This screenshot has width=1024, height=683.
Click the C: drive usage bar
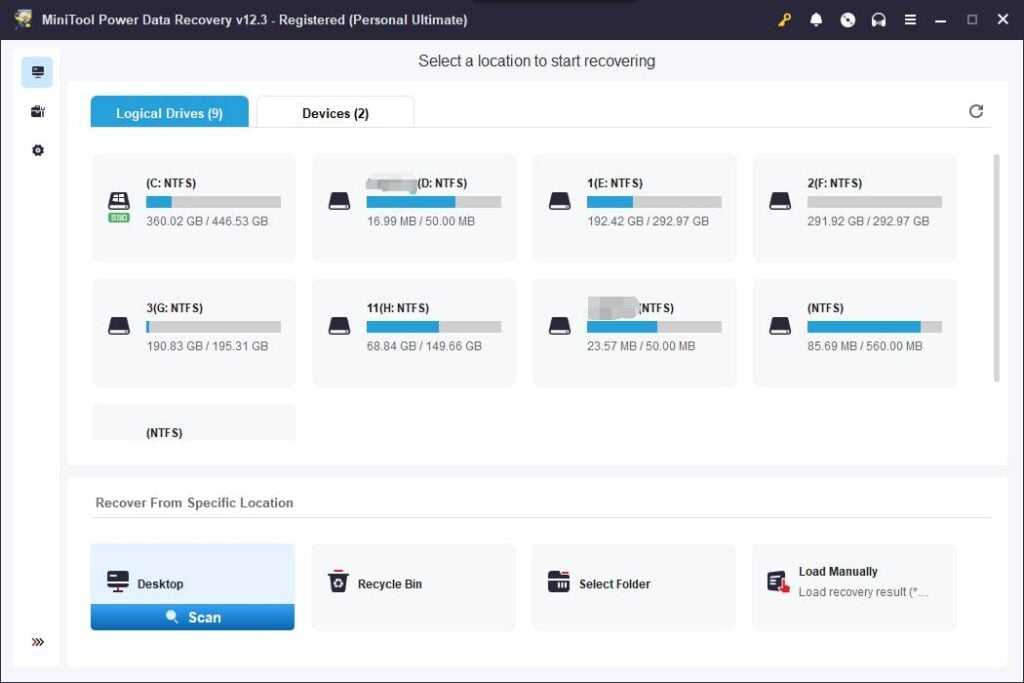point(214,202)
